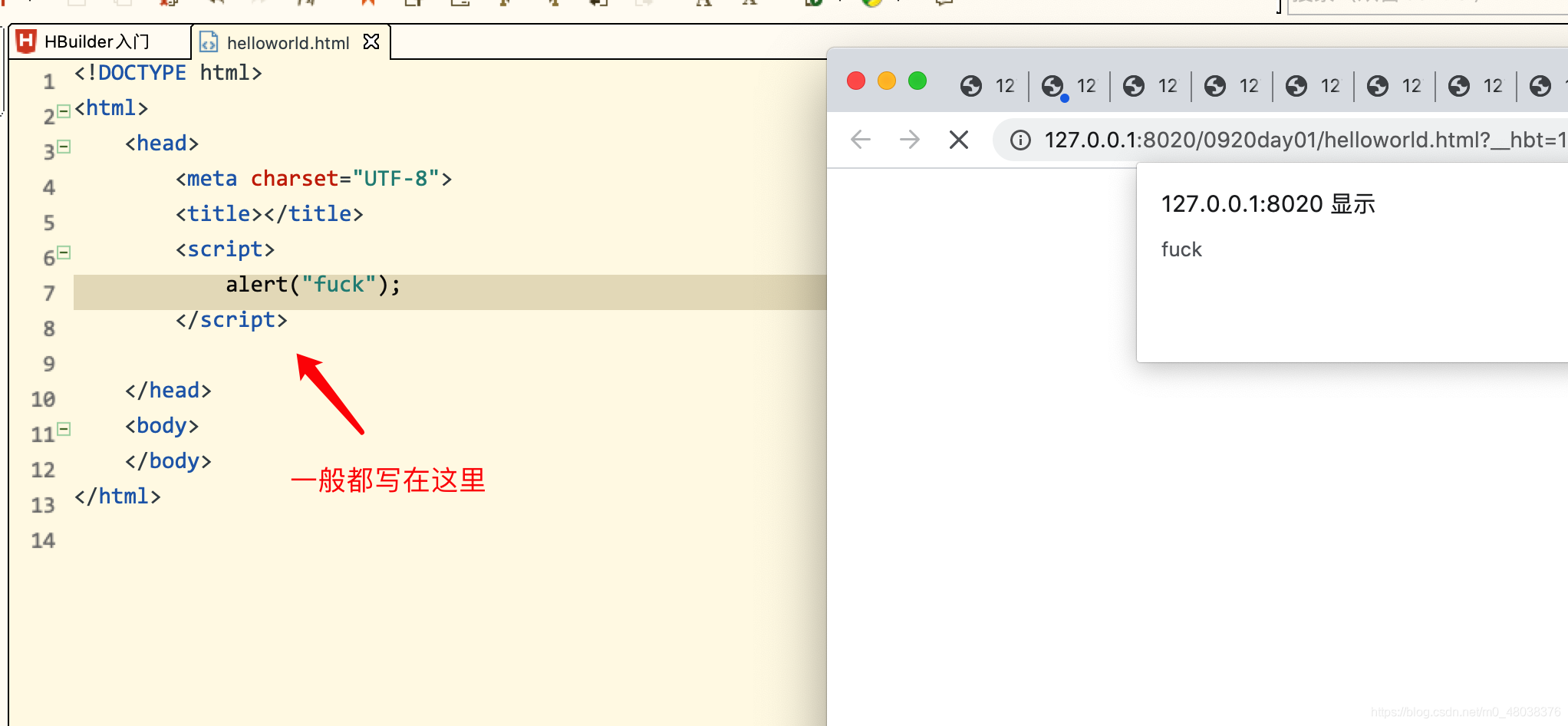Click the browser Forward arrow
Viewport: 1568px width, 726px height.
click(x=910, y=140)
